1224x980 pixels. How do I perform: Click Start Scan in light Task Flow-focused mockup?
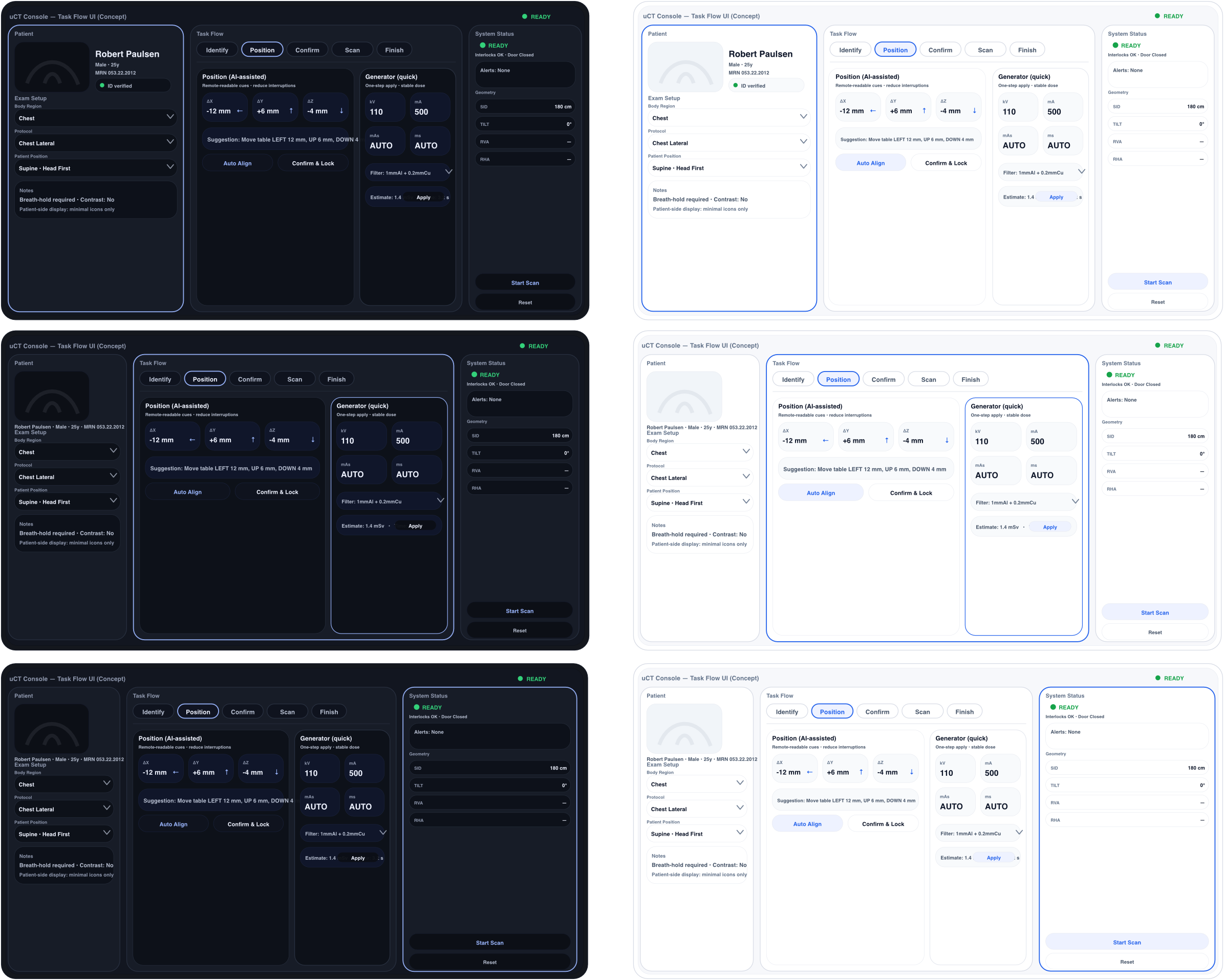[1155, 613]
